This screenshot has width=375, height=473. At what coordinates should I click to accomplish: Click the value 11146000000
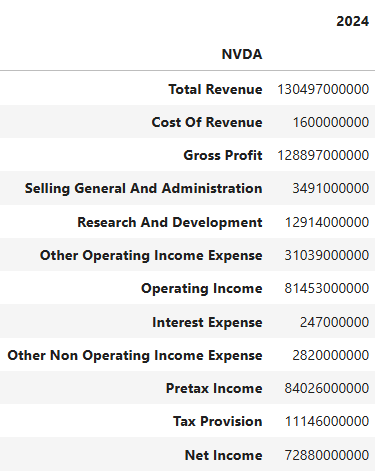click(327, 421)
